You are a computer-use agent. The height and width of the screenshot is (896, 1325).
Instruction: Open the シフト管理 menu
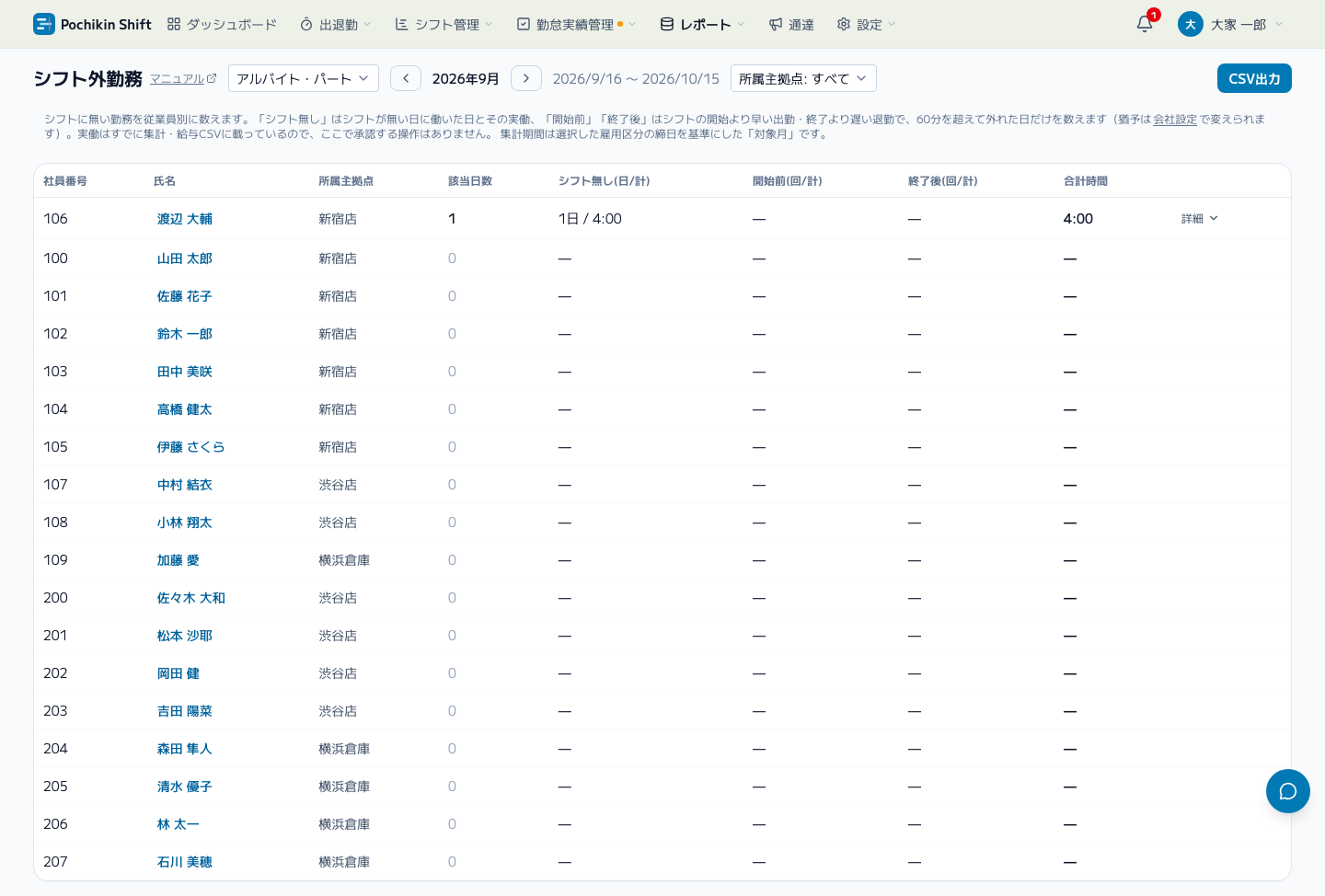point(444,24)
